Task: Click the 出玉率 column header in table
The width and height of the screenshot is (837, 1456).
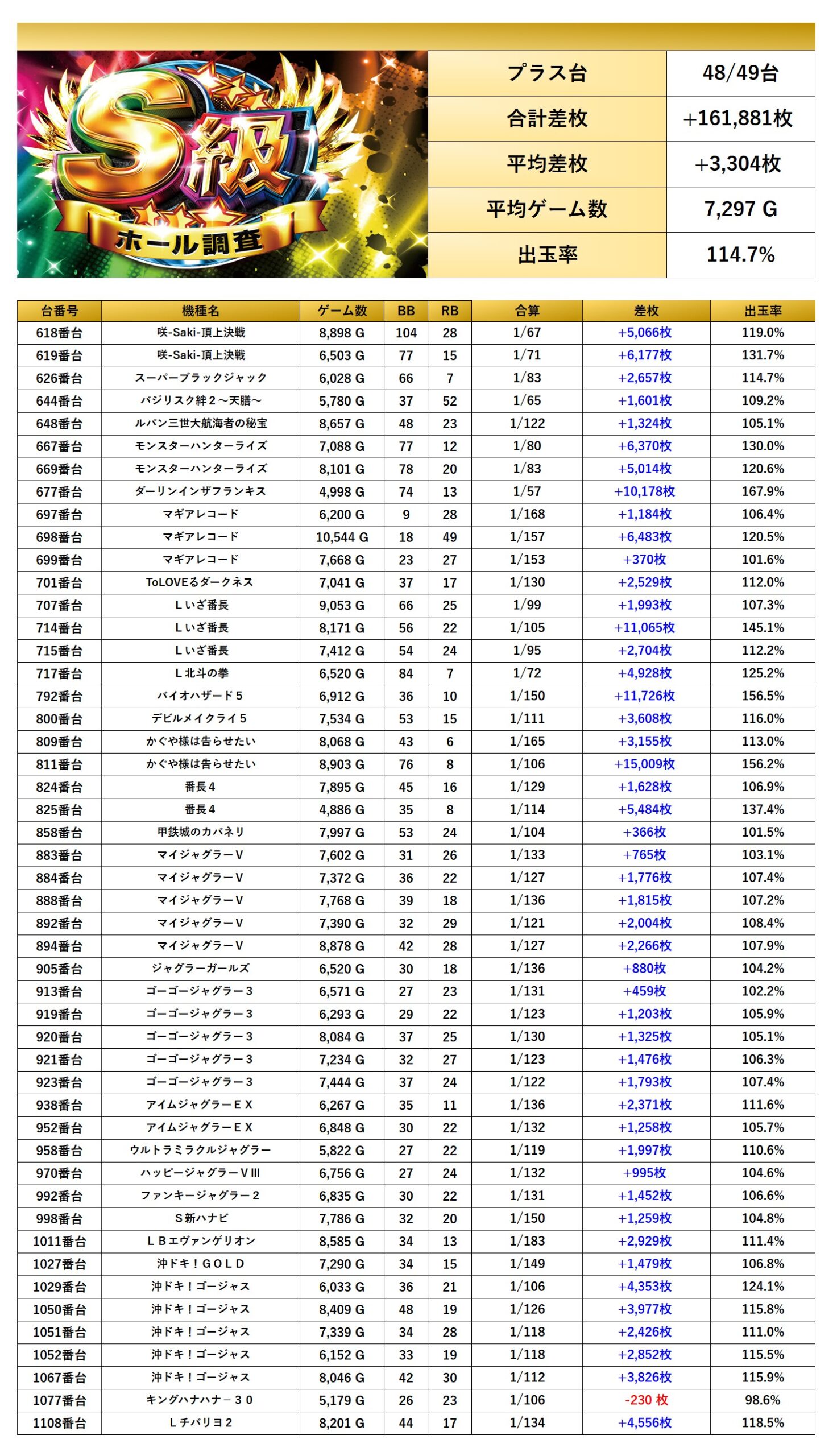Action: tap(763, 311)
